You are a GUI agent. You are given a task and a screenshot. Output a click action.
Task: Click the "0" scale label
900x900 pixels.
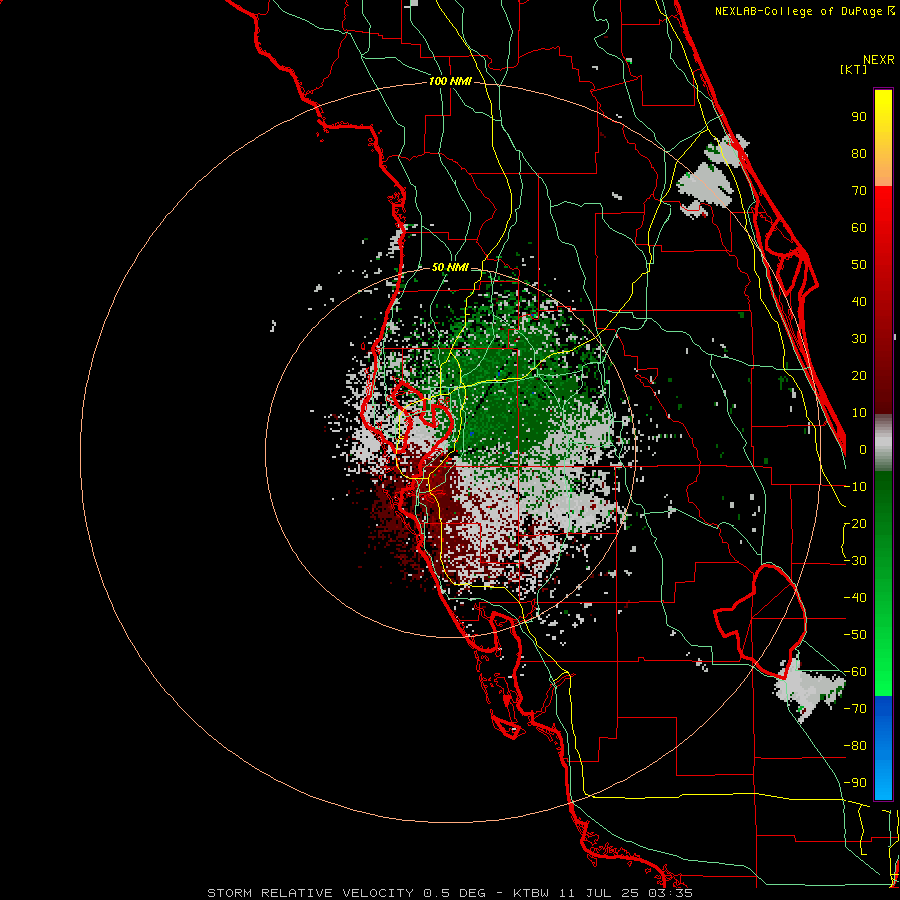[863, 449]
